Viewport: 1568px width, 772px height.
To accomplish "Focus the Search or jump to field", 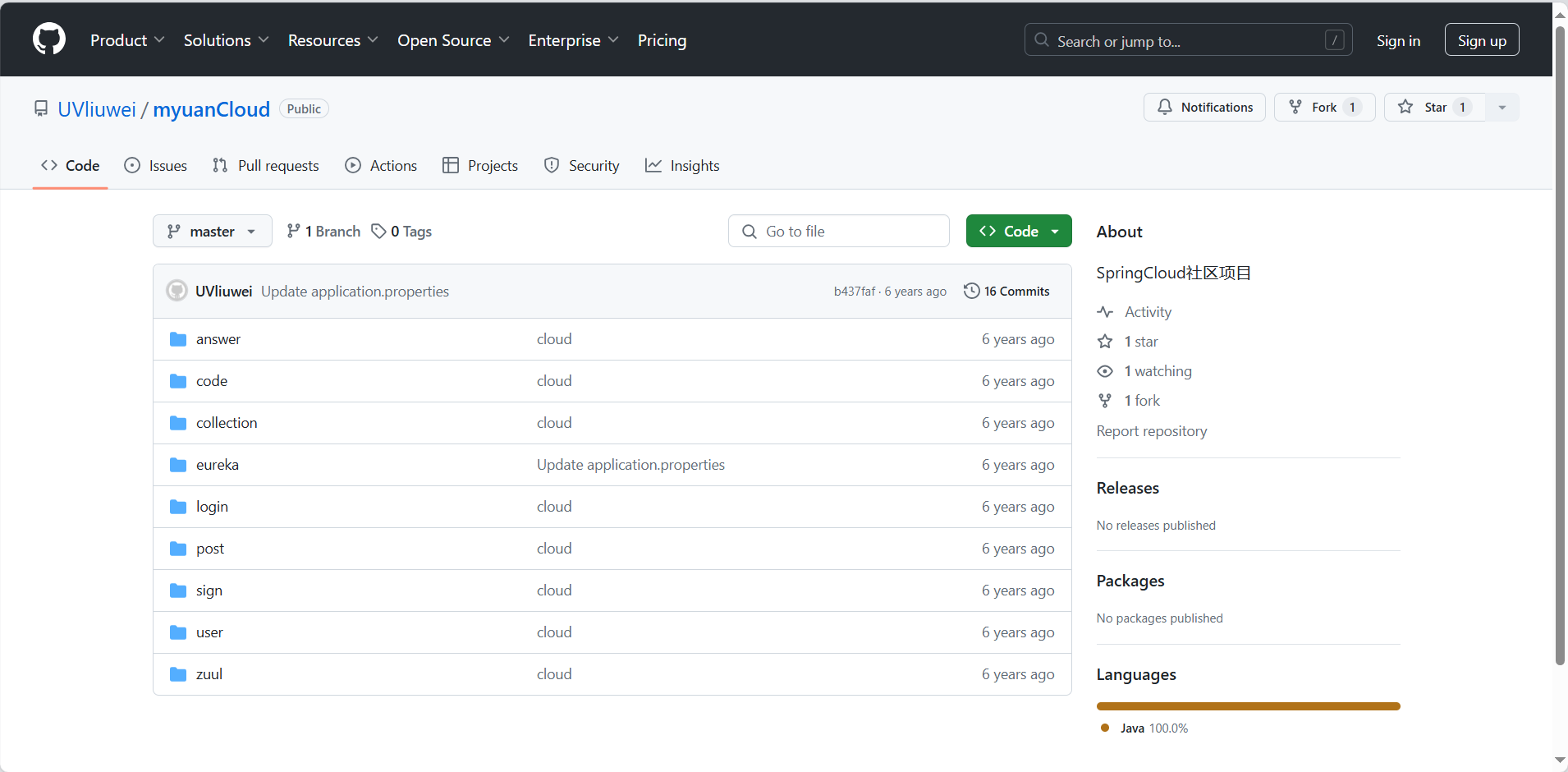I will pos(1189,40).
